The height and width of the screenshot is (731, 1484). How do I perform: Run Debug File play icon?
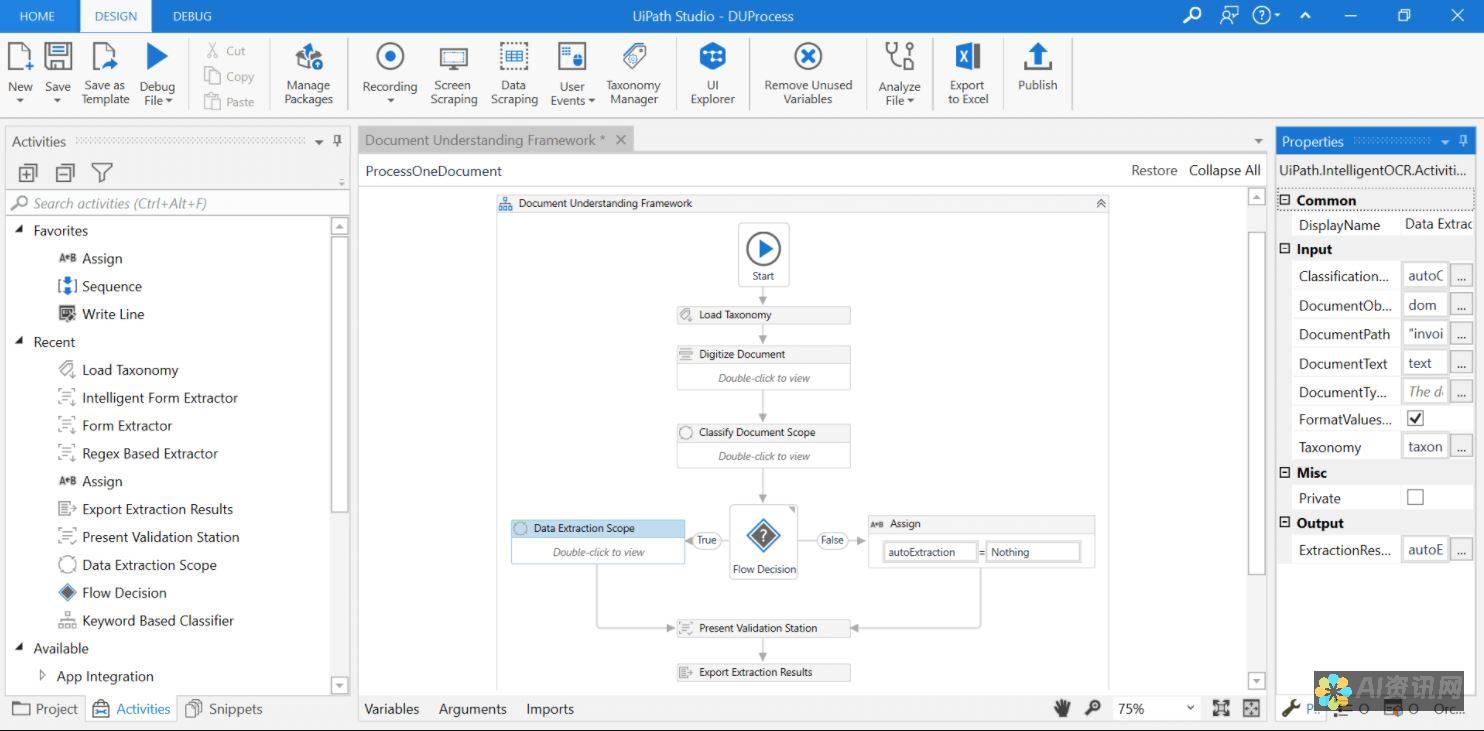click(157, 56)
